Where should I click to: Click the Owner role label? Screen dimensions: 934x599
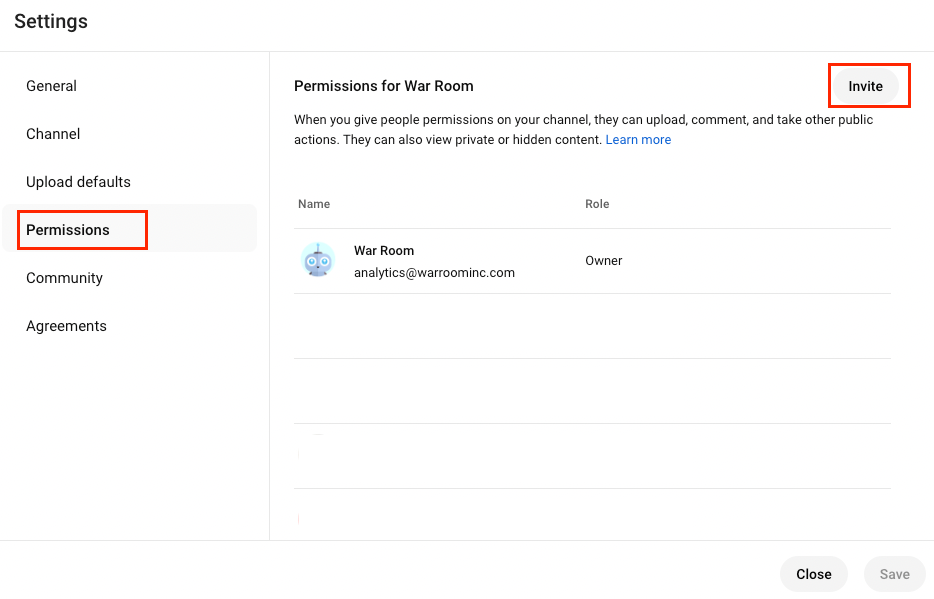(x=604, y=261)
